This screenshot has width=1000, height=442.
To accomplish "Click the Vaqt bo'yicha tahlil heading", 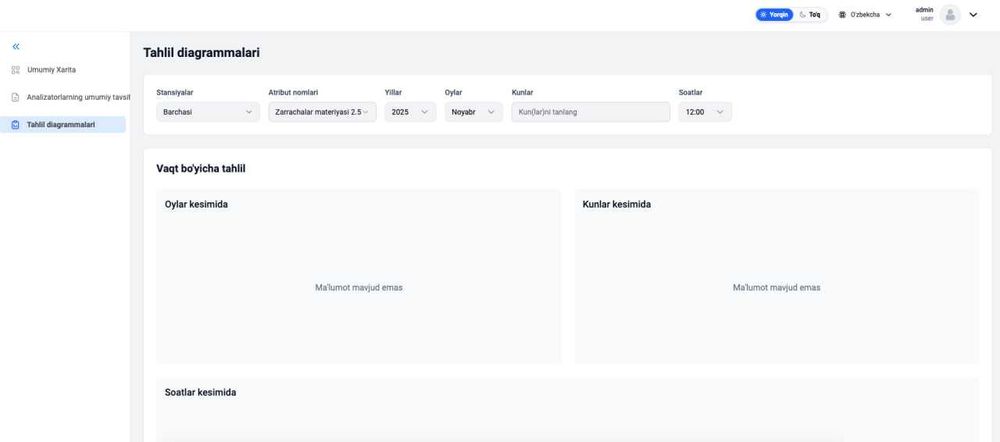I will (x=201, y=169).
